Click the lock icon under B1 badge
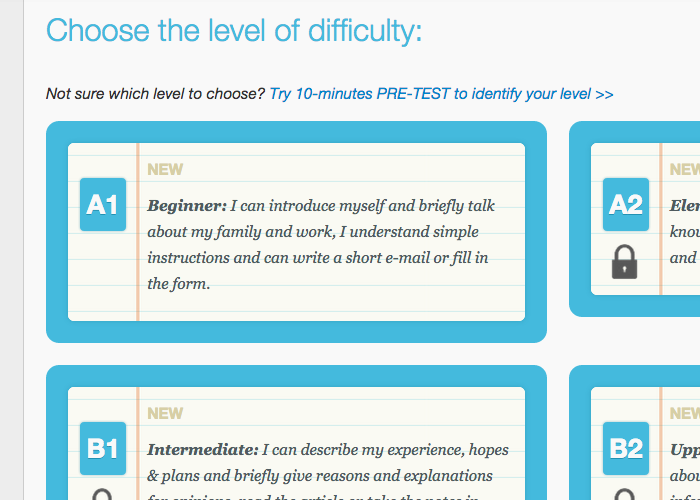700x500 pixels. coord(102,494)
